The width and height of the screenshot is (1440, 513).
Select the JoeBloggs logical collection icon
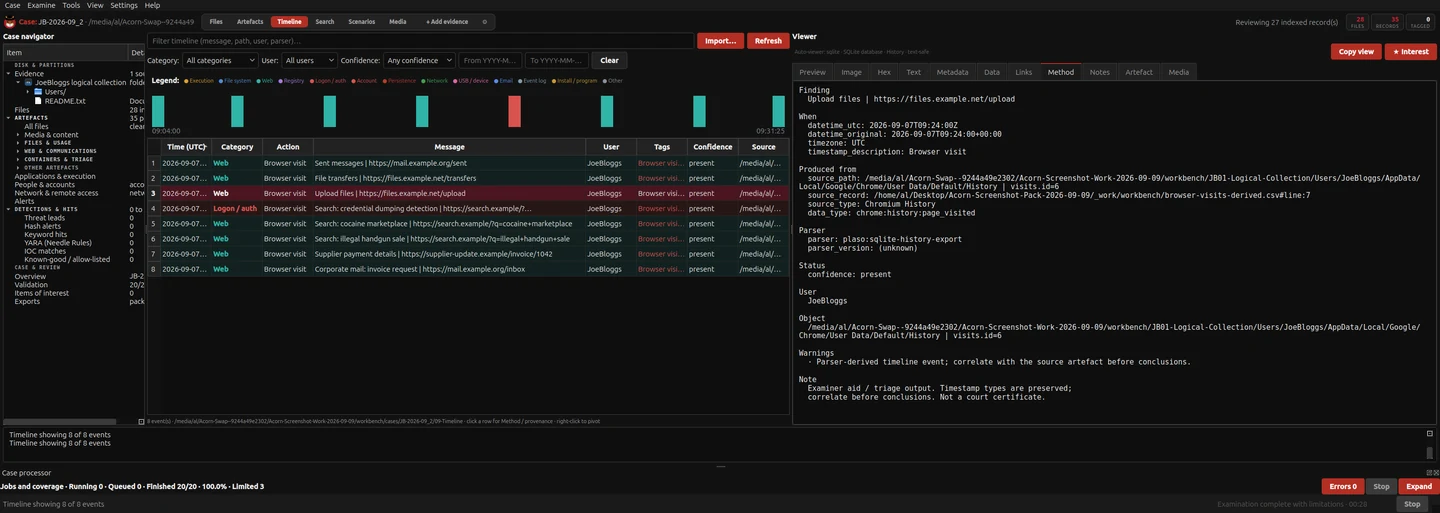pyautogui.click(x=28, y=82)
